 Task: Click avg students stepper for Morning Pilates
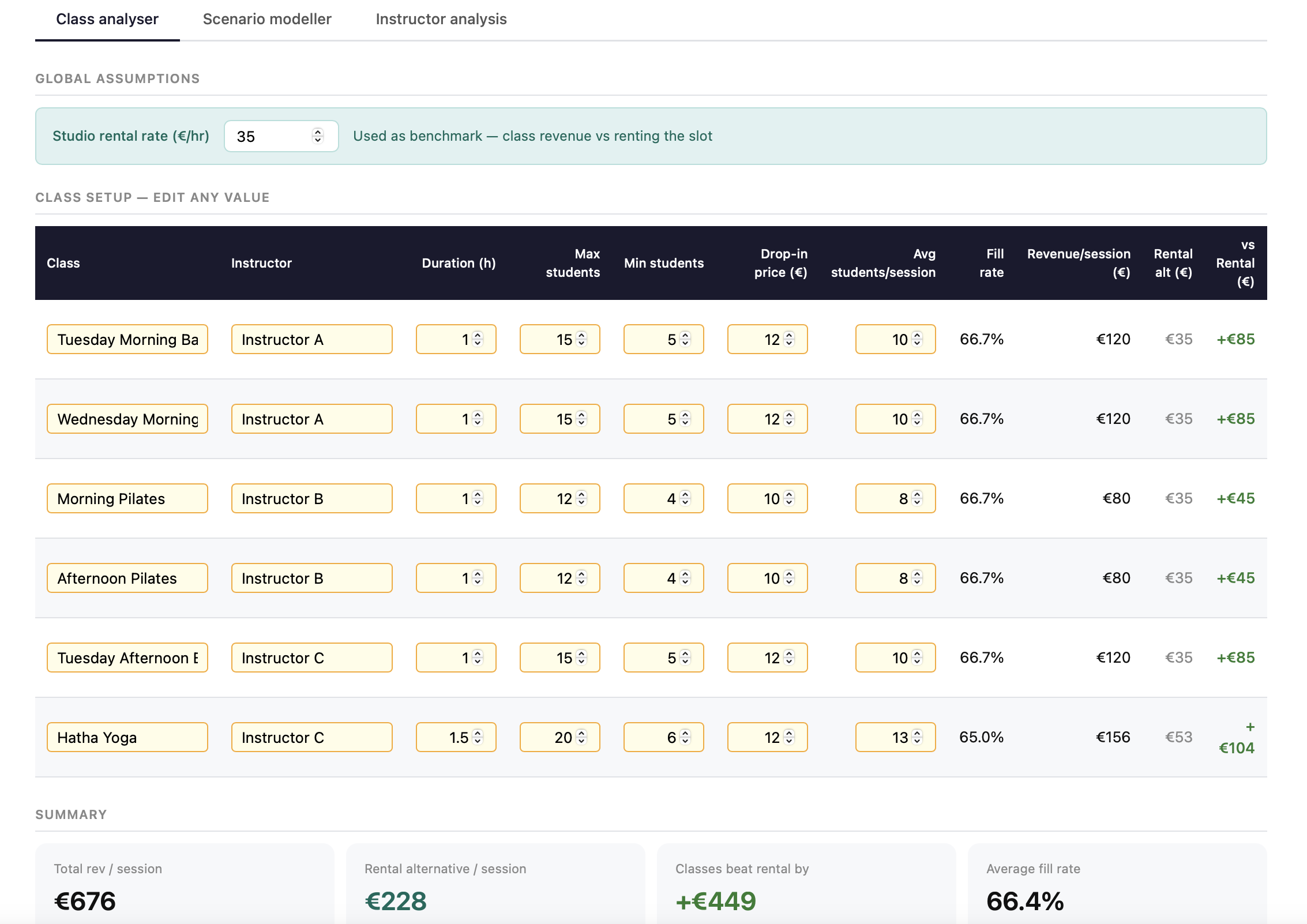(x=917, y=498)
